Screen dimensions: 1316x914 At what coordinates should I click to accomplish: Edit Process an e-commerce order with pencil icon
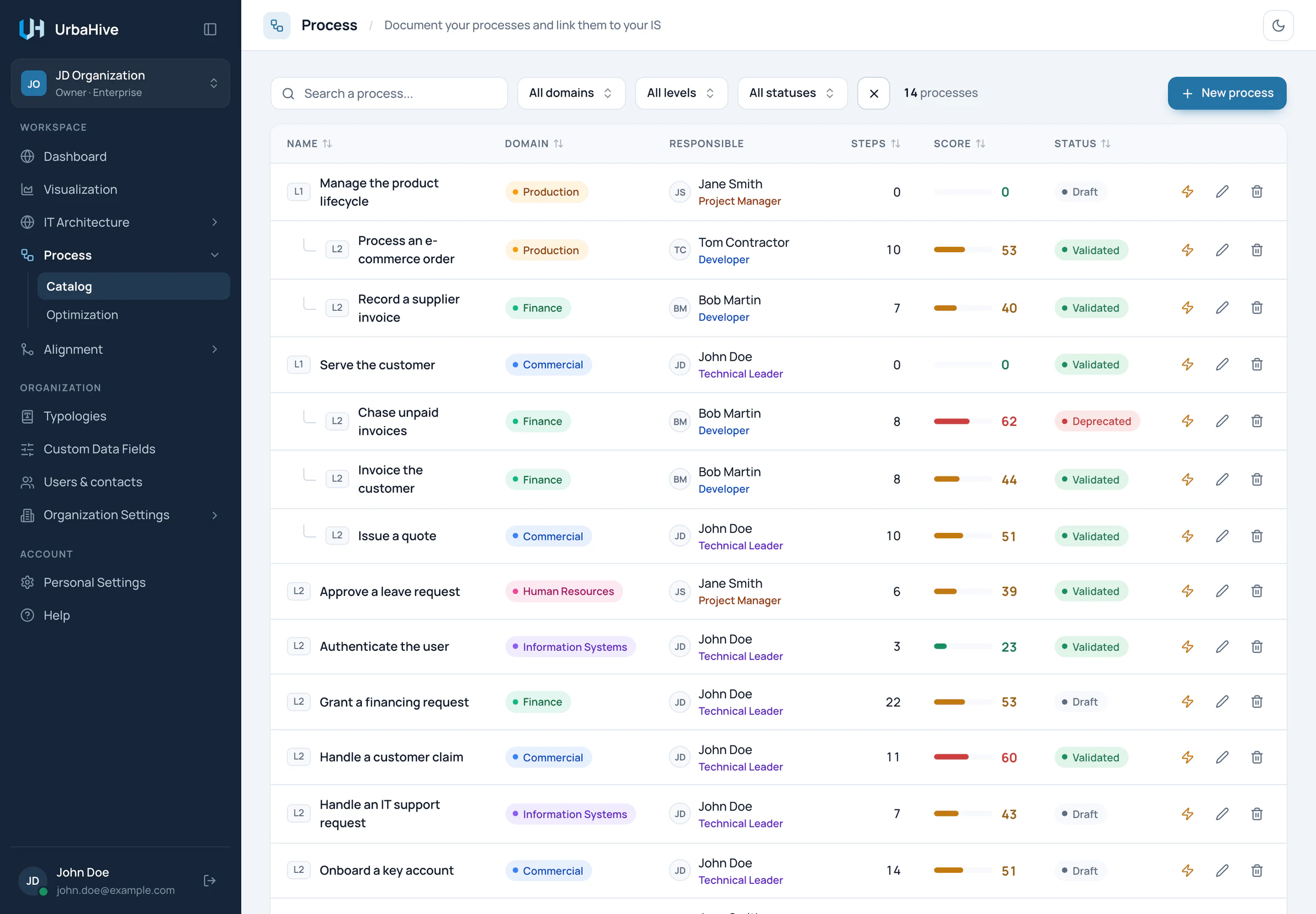point(1222,249)
